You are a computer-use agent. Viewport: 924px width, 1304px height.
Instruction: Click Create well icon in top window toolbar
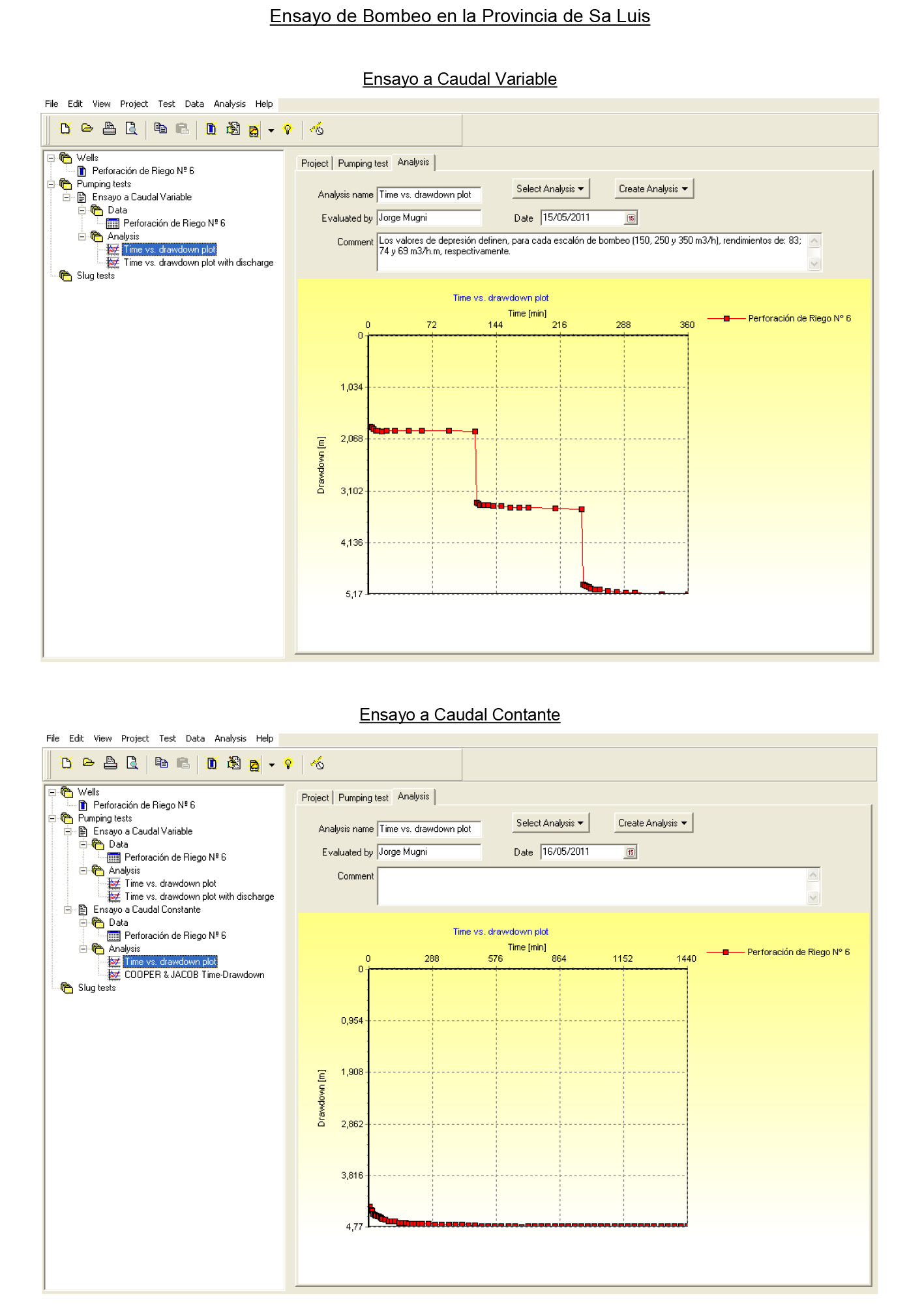click(211, 128)
